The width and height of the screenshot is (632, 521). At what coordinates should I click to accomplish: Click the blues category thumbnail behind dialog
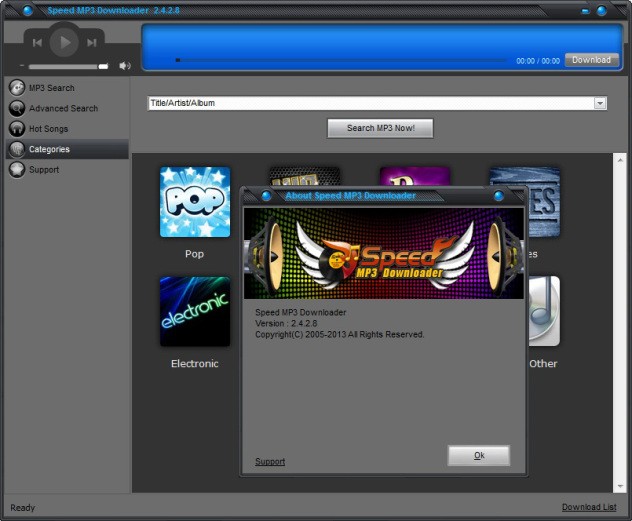[x=543, y=201]
